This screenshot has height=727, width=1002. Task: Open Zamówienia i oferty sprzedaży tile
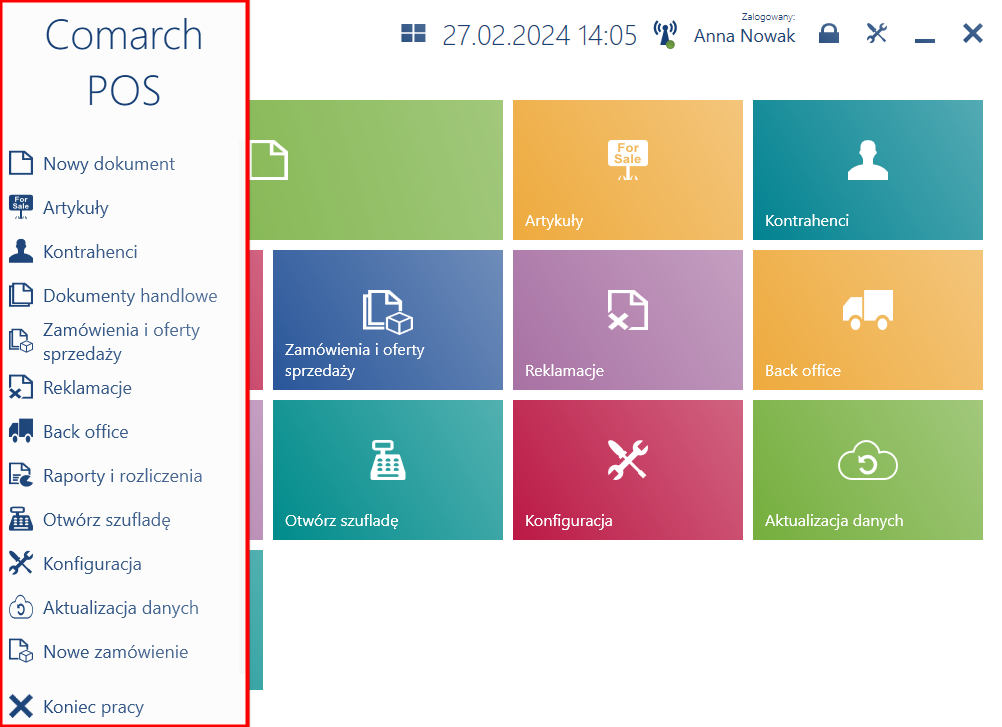388,320
